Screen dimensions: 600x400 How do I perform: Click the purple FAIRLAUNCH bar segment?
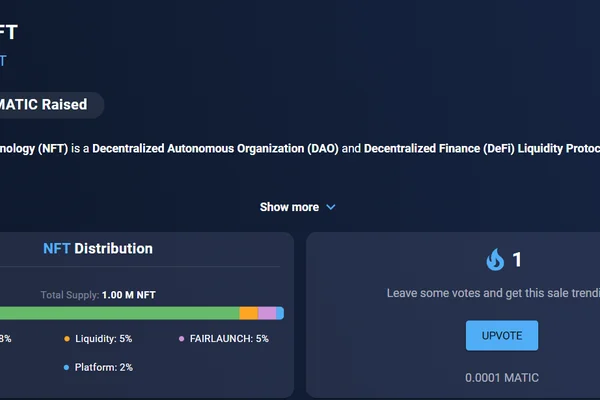pyautogui.click(x=267, y=313)
